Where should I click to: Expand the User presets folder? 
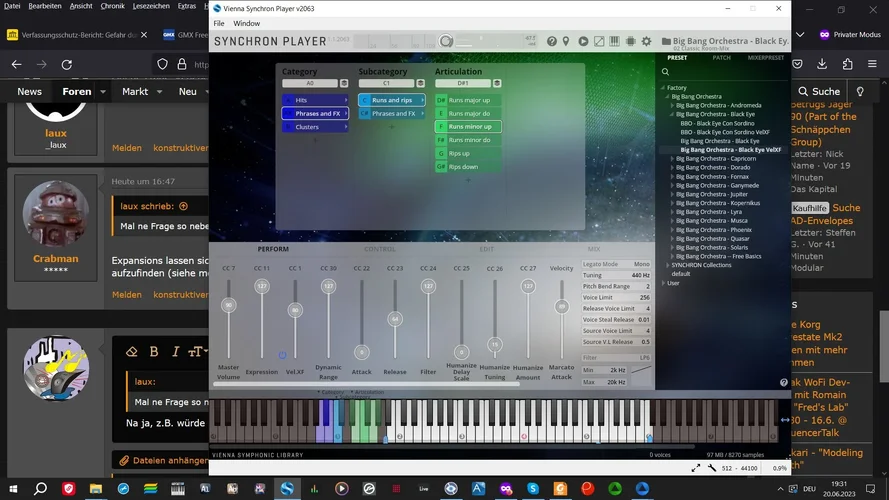click(x=663, y=283)
